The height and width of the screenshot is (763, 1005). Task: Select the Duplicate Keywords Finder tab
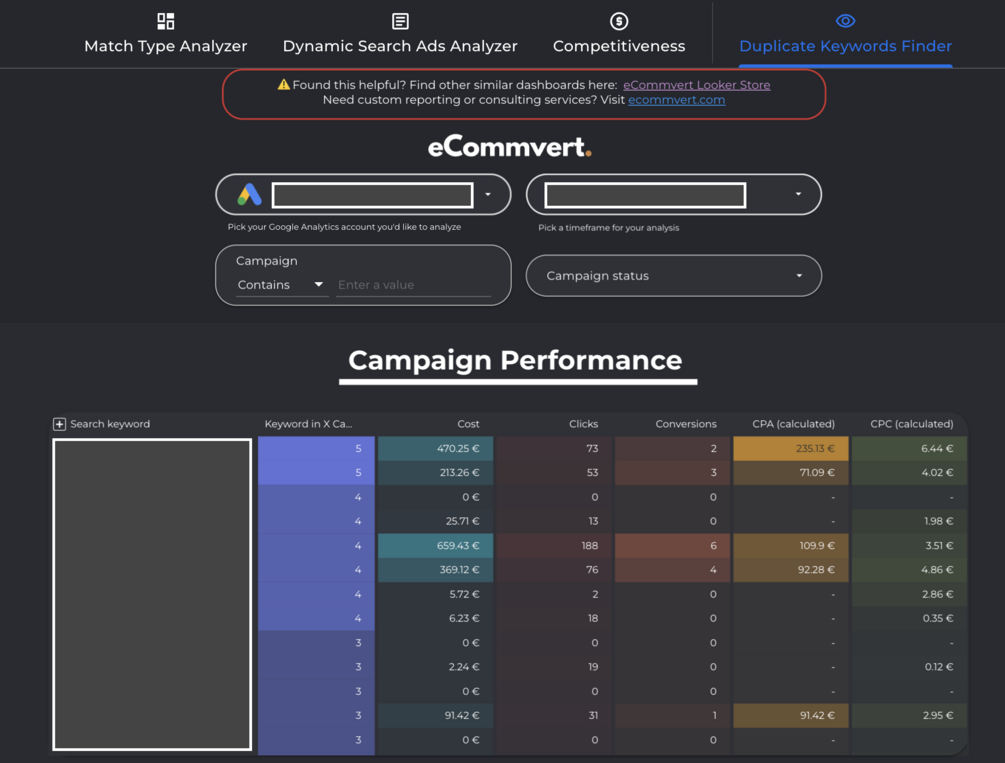tap(845, 34)
